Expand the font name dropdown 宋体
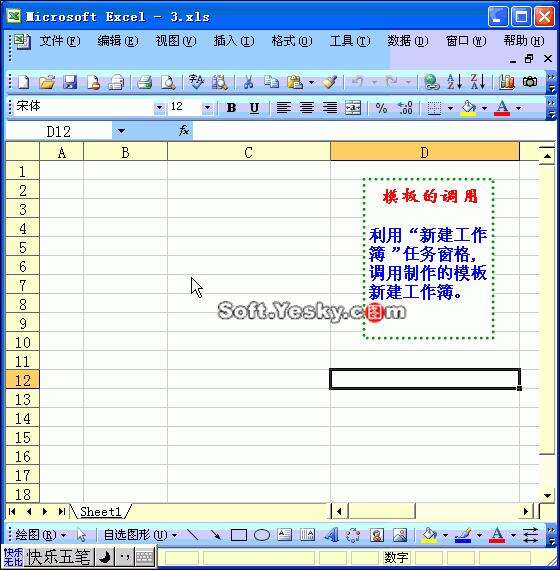This screenshot has height=570, width=560. click(159, 108)
